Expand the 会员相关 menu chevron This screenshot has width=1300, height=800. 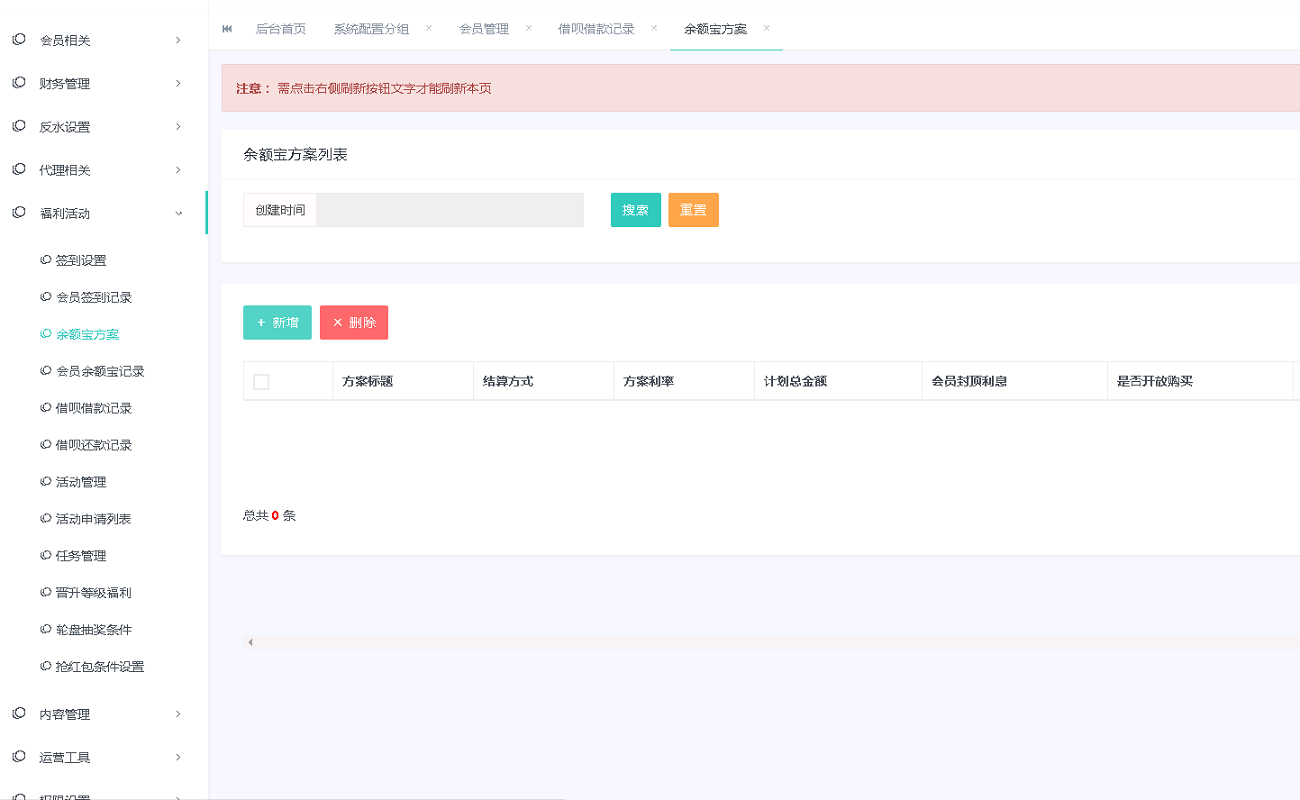click(x=178, y=40)
